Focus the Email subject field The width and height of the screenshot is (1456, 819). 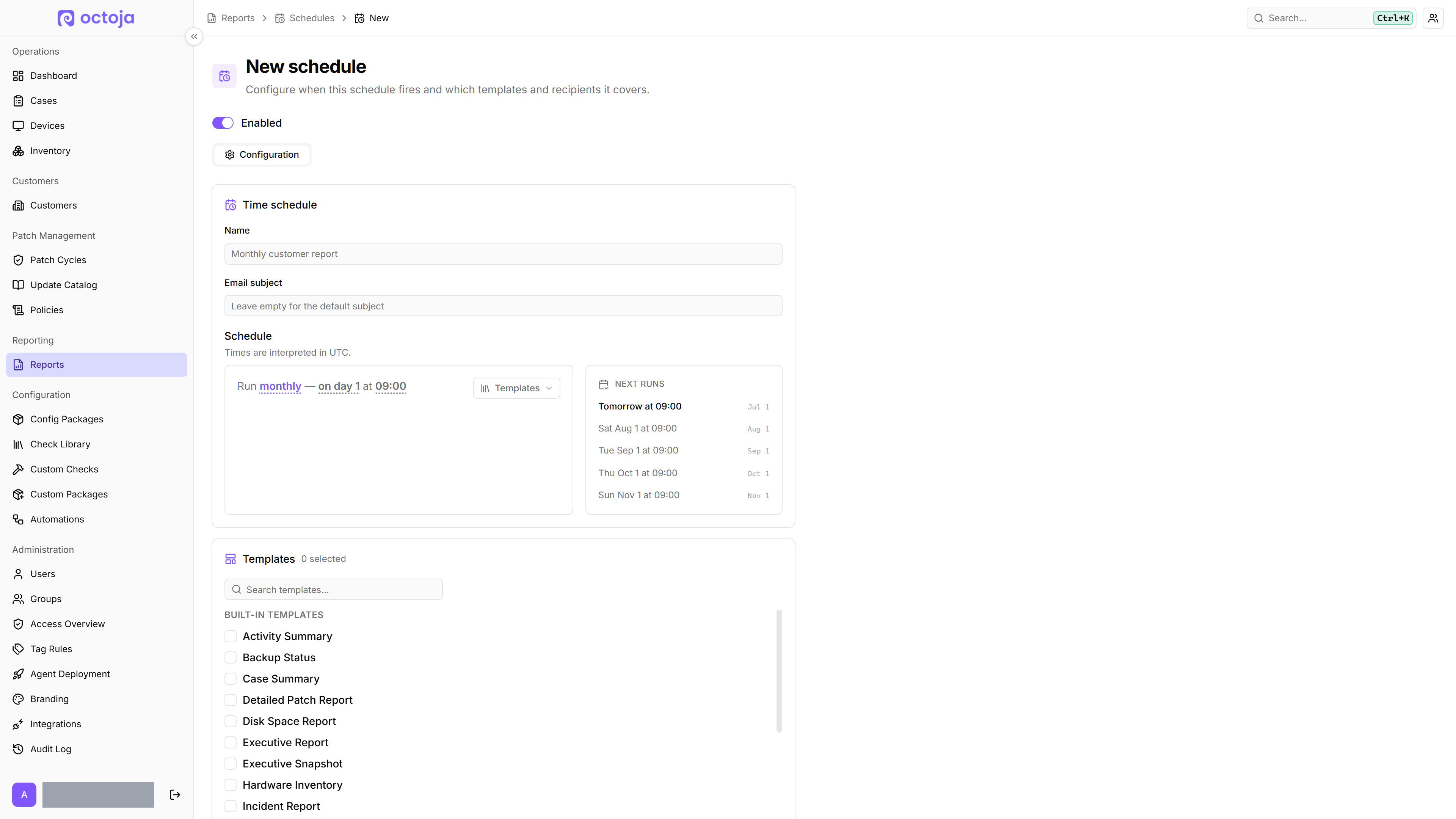(x=503, y=306)
